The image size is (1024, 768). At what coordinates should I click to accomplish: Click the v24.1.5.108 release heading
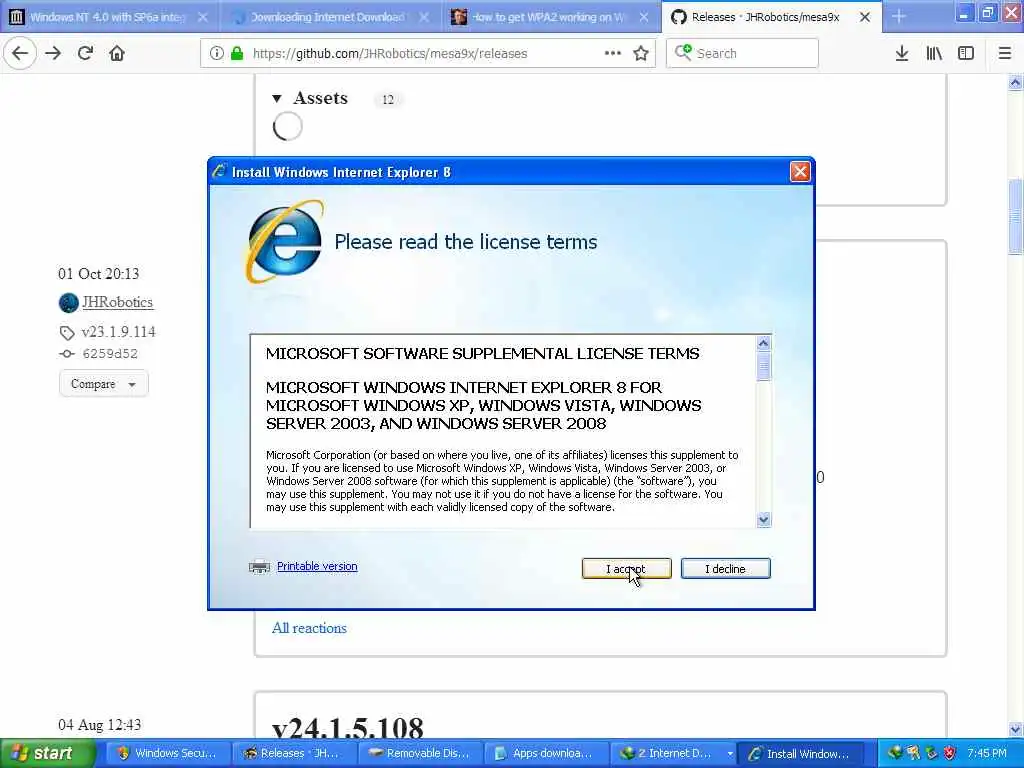point(347,728)
